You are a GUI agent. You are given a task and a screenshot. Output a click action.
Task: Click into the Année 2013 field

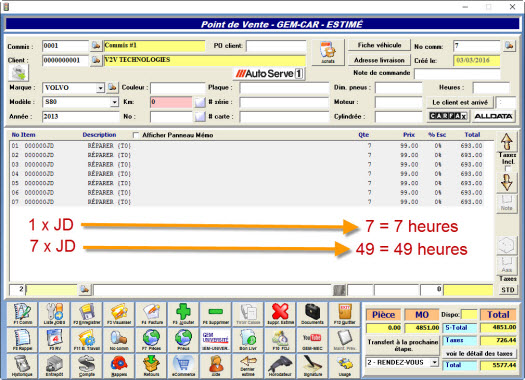(80, 117)
